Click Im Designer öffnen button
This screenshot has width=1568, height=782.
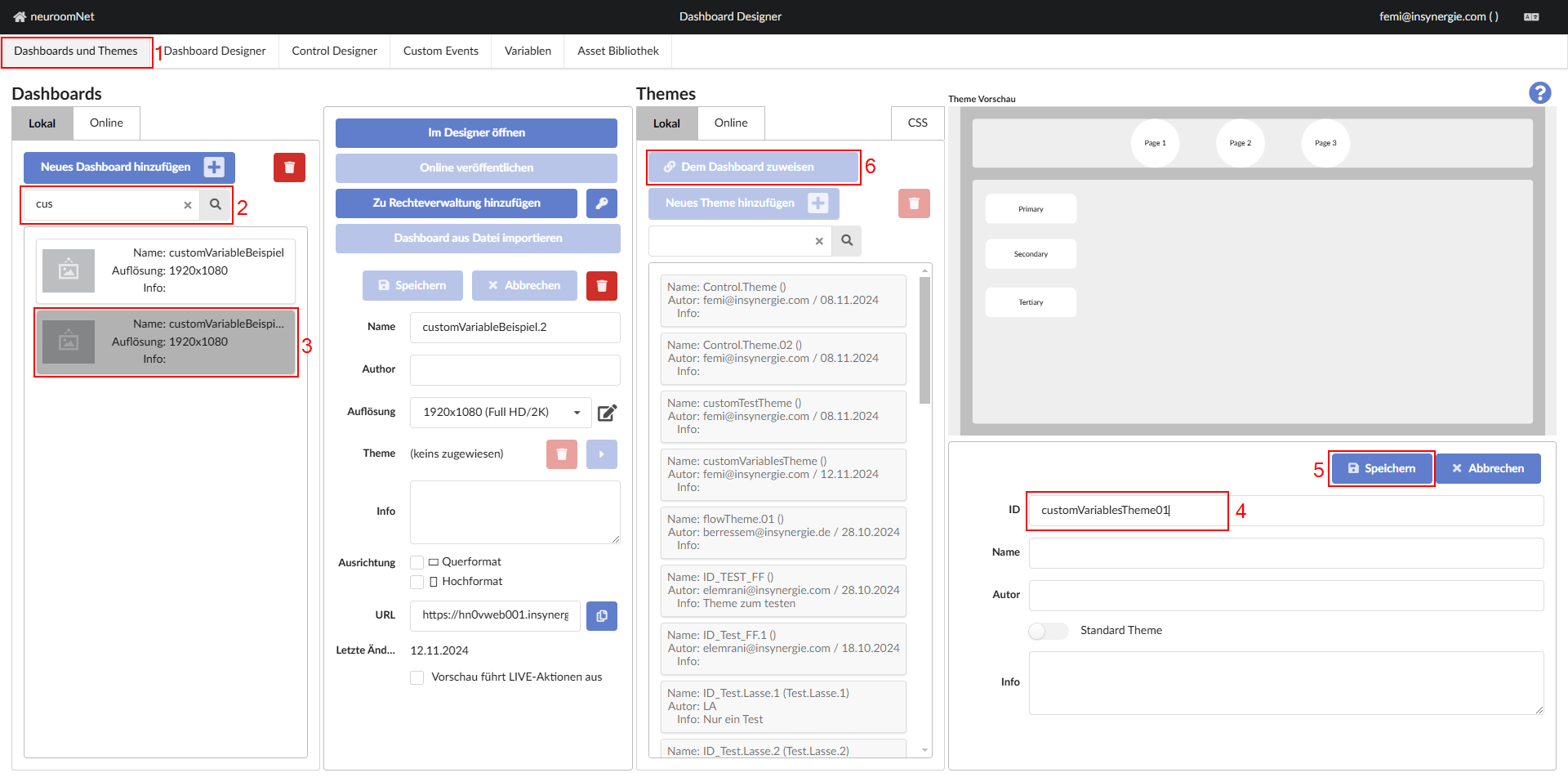(x=476, y=132)
